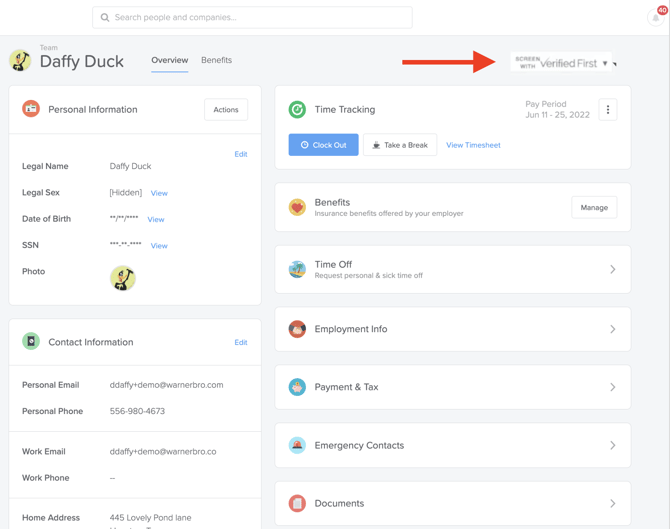
Task: Switch to the Benefits tab
Action: click(217, 60)
